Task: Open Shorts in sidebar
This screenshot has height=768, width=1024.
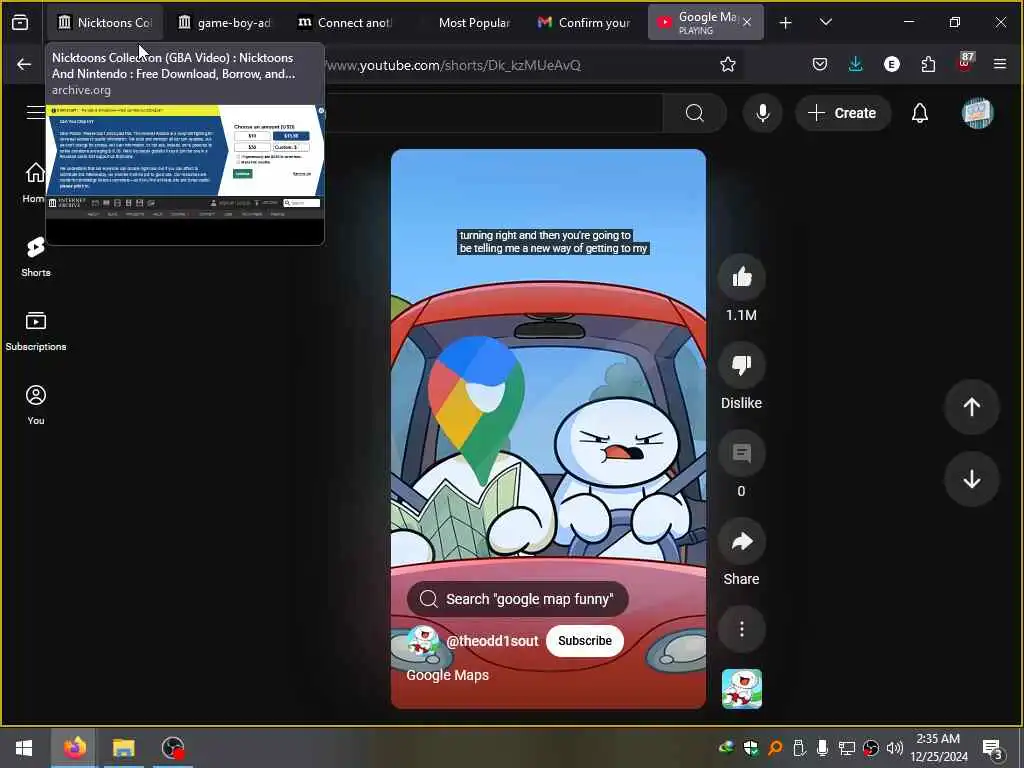Action: pyautogui.click(x=36, y=256)
